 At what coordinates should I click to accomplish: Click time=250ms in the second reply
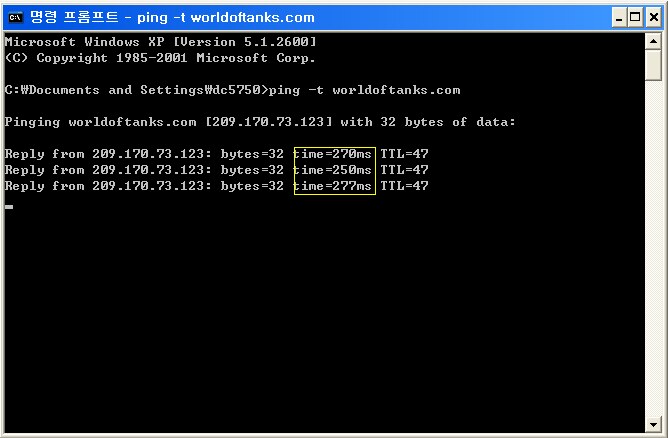tap(333, 170)
